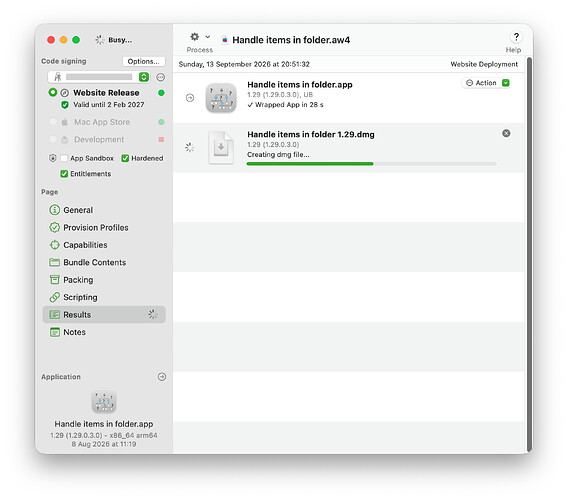This screenshot has height=500, width=567.
Task: Cancel the dmg creation with X button
Action: tap(506, 133)
